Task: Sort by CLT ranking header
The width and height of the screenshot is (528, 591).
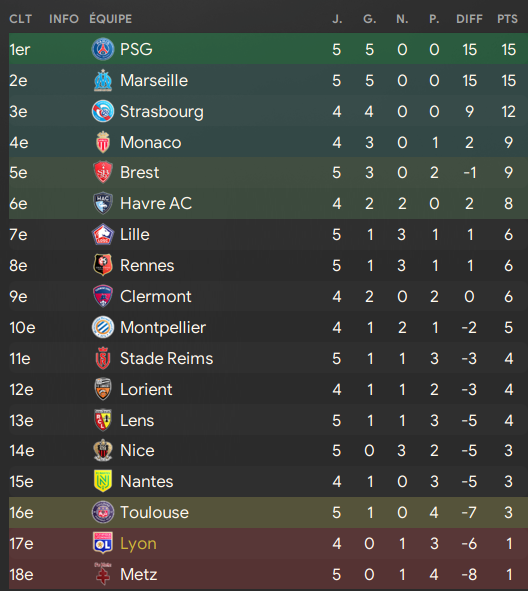Action: [x=21, y=19]
